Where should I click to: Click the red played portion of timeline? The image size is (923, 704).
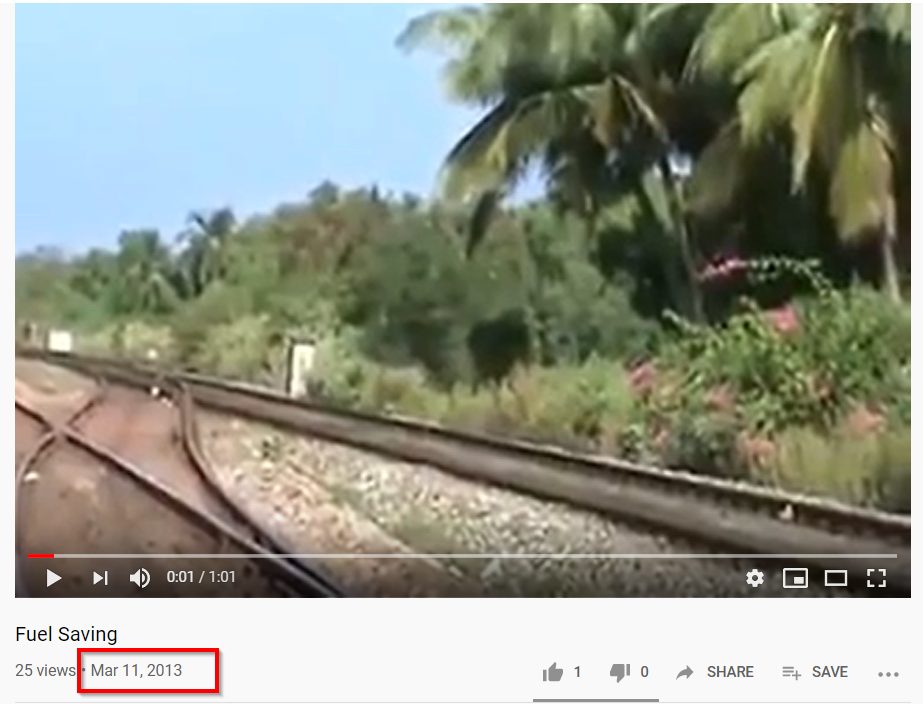click(x=41, y=555)
